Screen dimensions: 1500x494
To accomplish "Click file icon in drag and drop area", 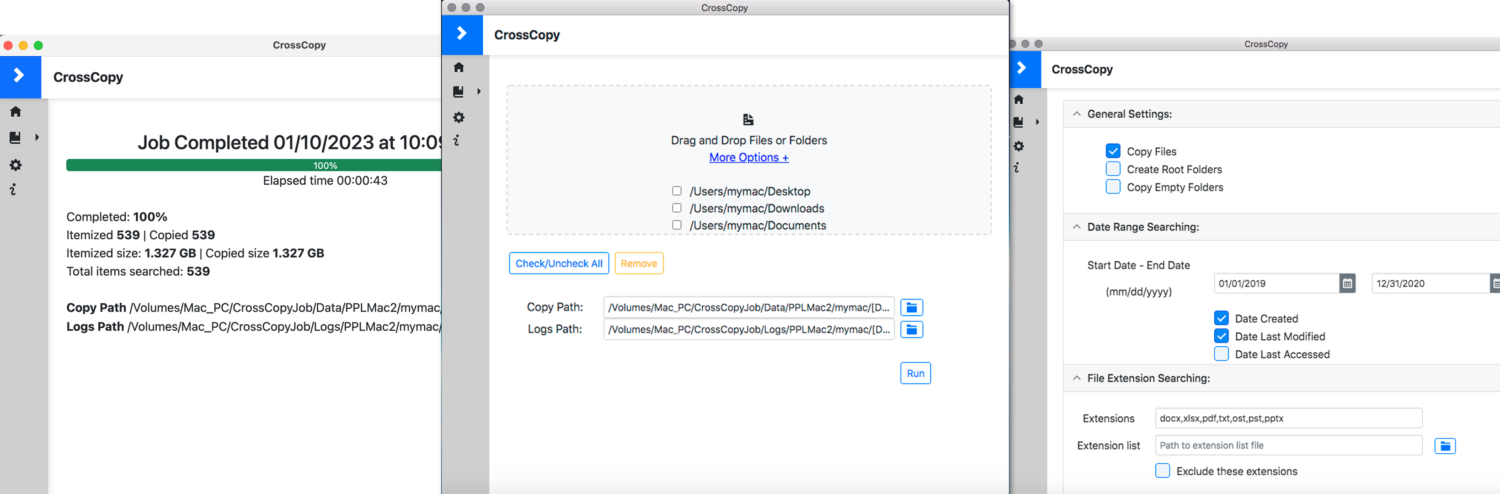I will click(x=748, y=120).
